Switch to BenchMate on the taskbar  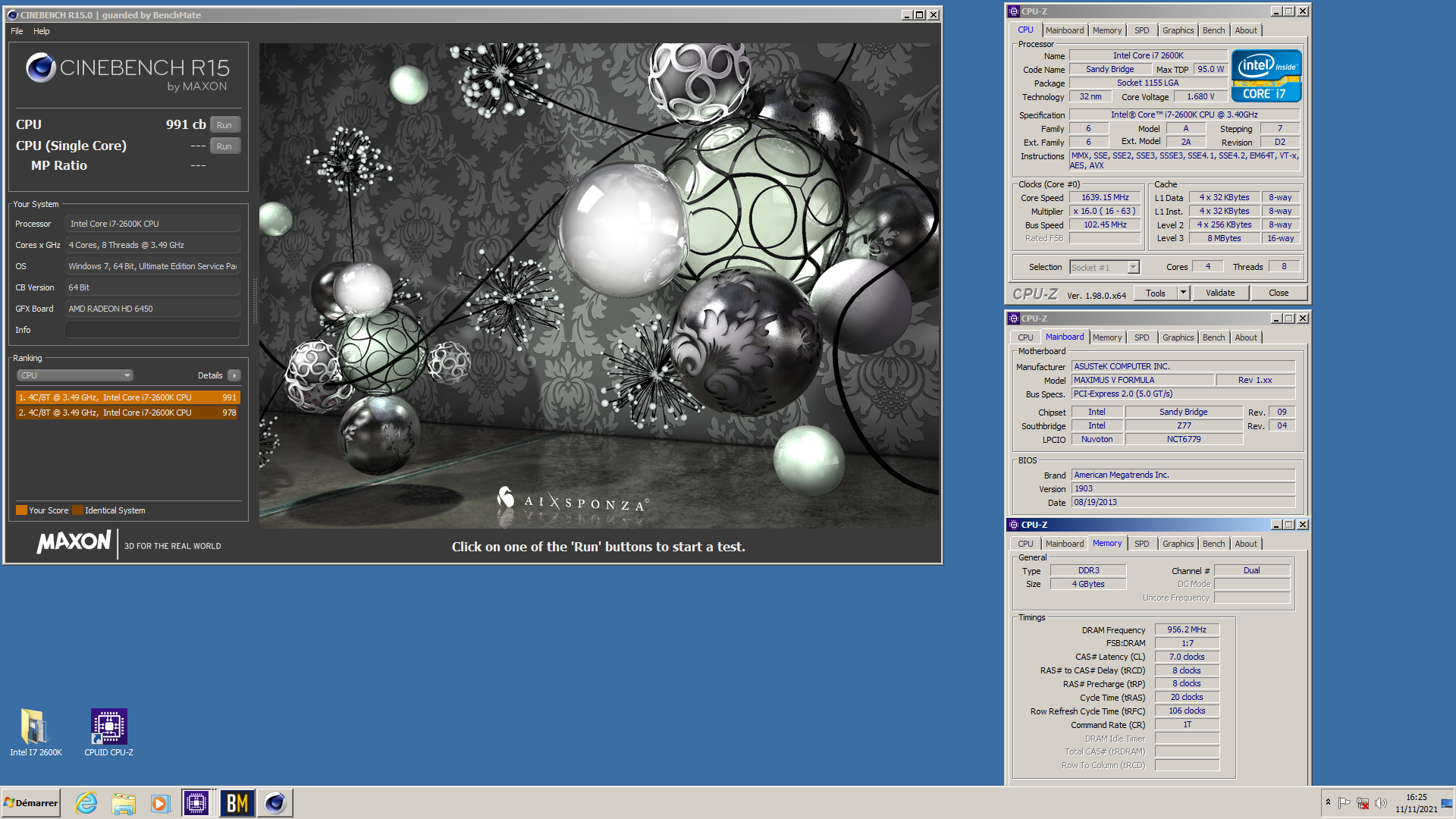coord(237,803)
